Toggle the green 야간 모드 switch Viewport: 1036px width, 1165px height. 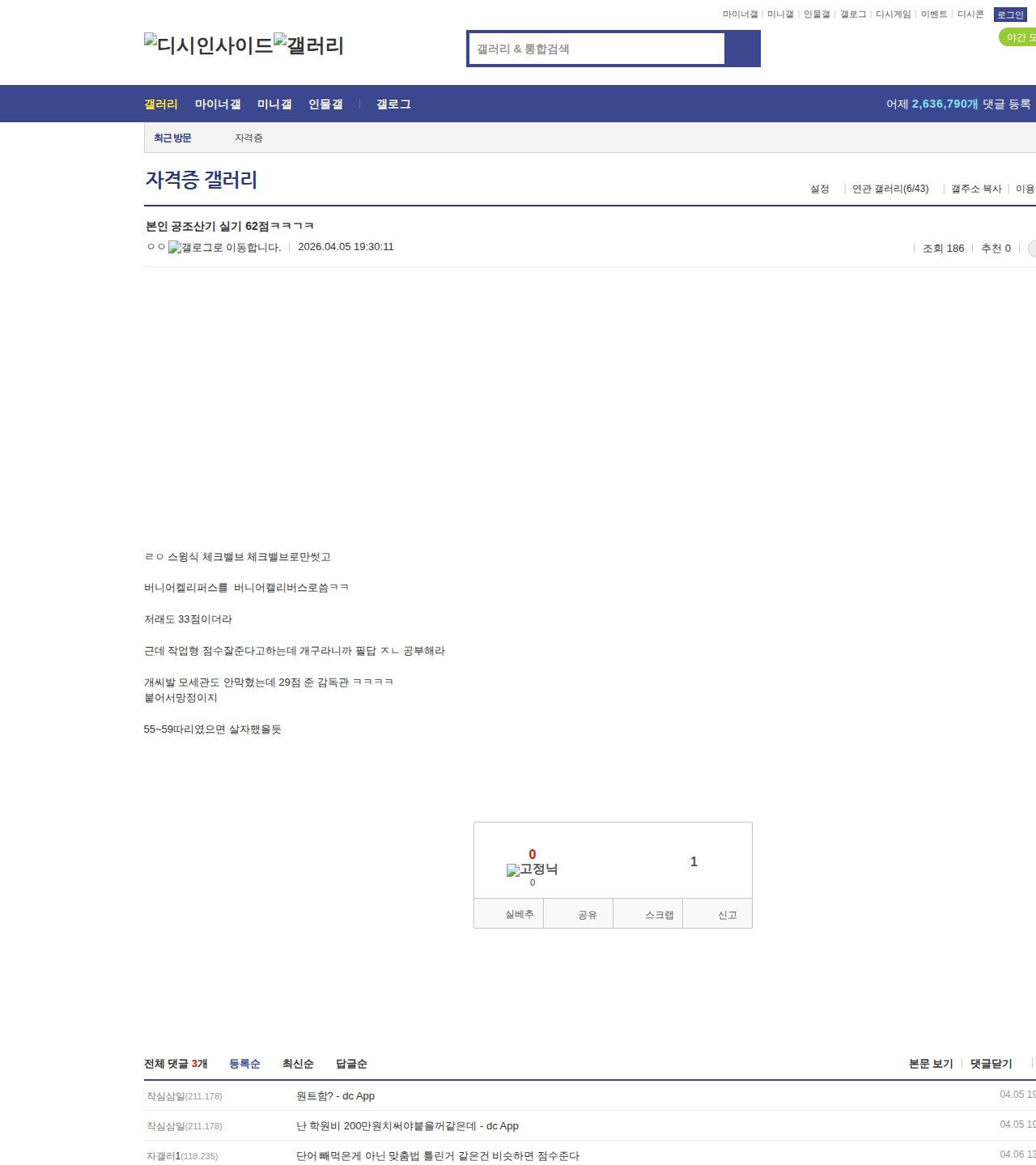coord(1018,37)
